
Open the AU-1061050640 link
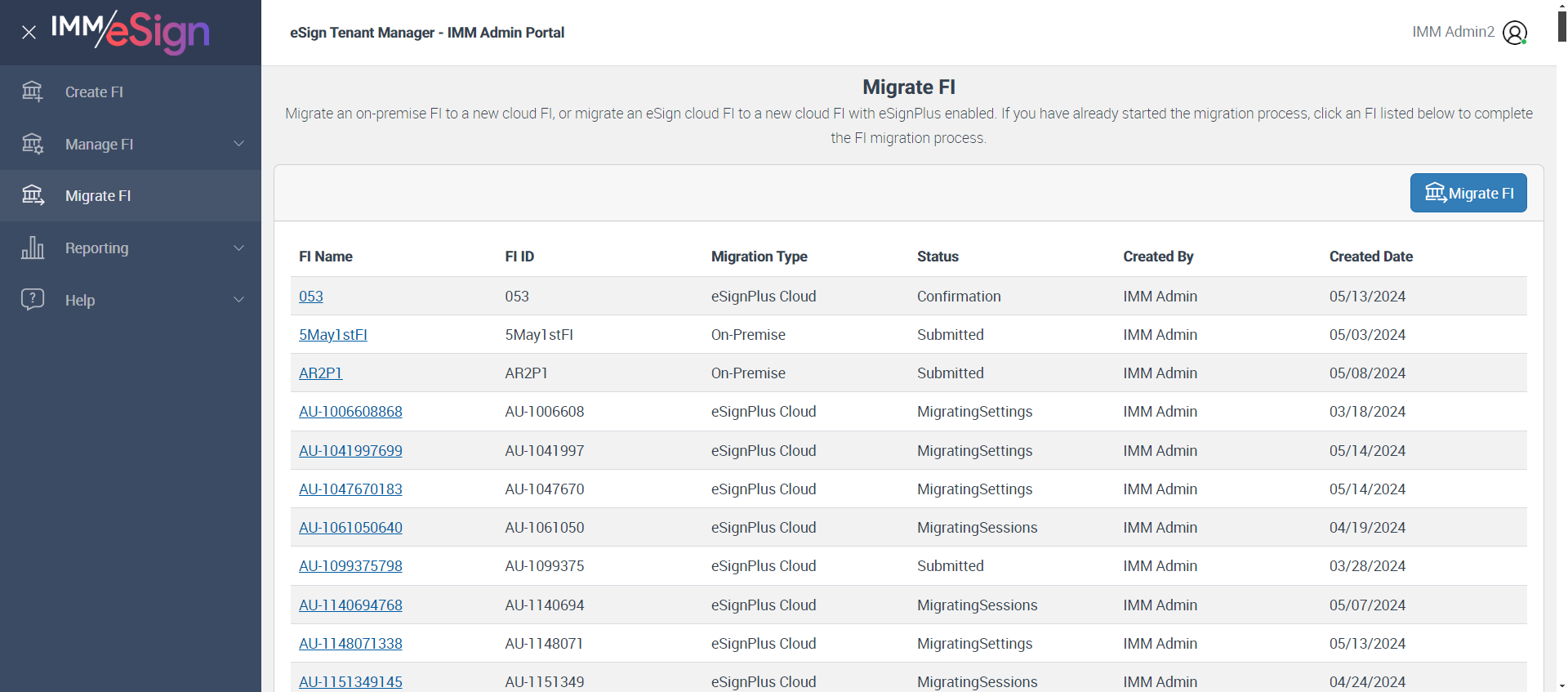[x=350, y=528]
